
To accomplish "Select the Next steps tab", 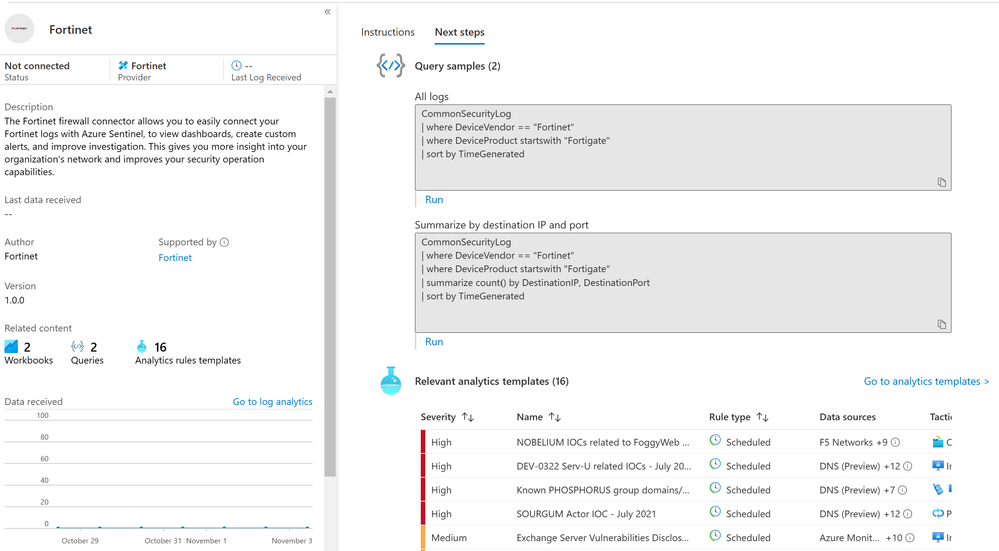I will pos(459,32).
